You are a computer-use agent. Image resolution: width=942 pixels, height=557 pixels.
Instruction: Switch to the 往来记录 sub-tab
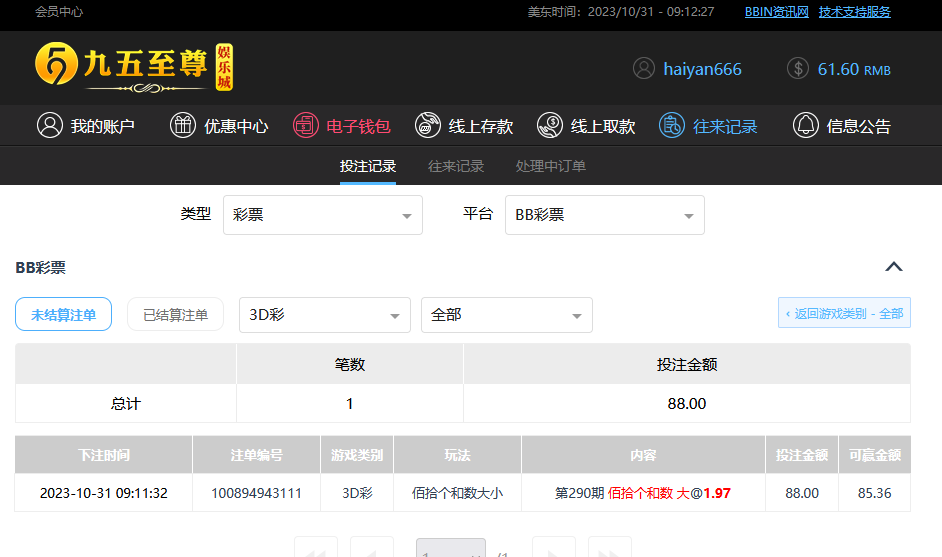(456, 166)
